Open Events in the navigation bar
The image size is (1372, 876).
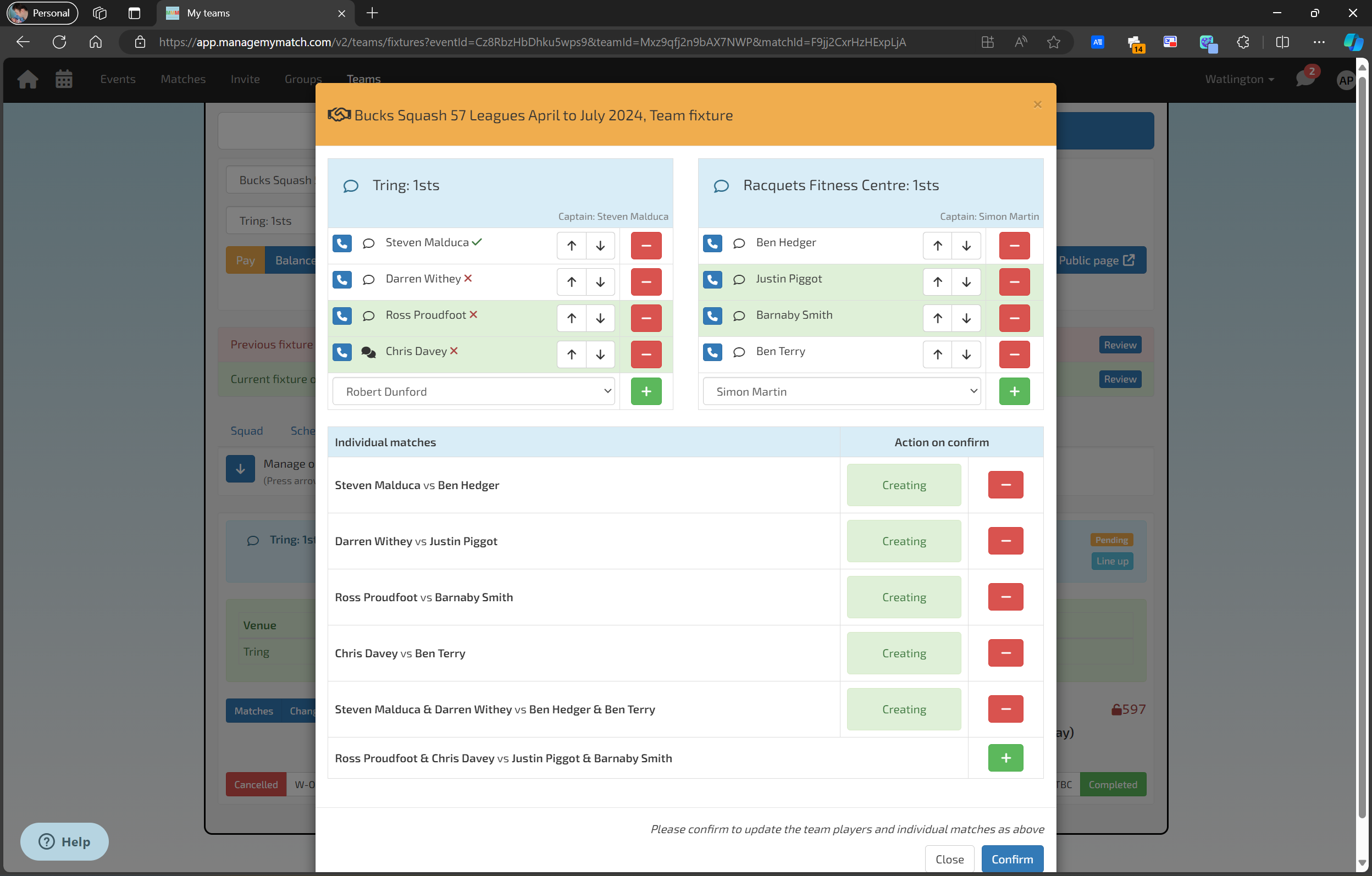click(118, 79)
